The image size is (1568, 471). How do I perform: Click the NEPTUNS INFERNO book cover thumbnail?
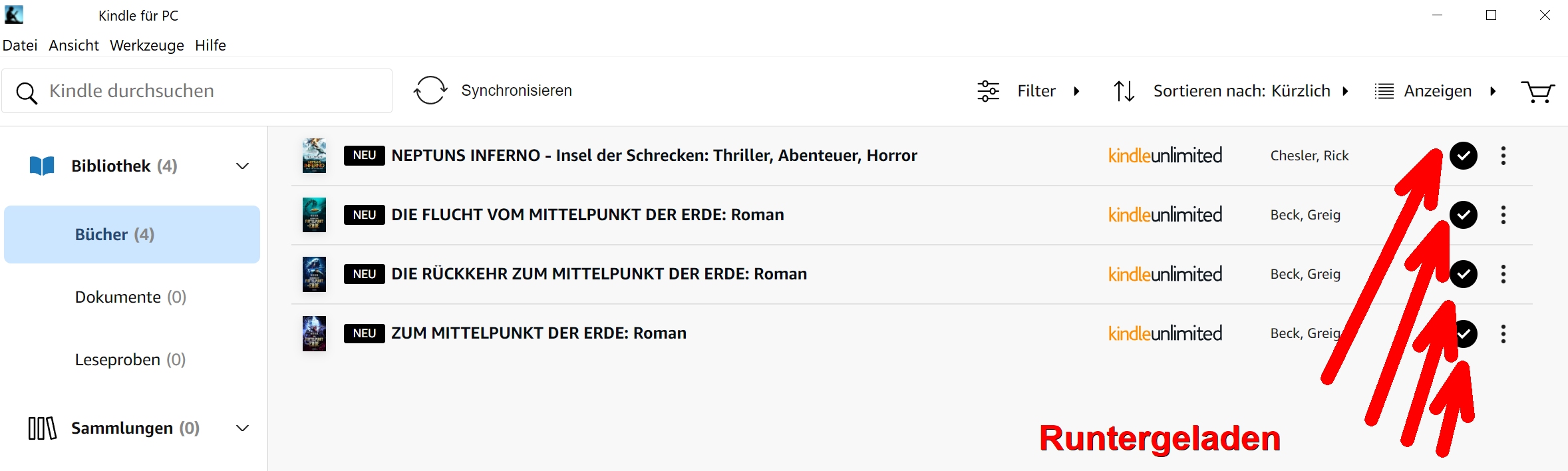point(314,156)
